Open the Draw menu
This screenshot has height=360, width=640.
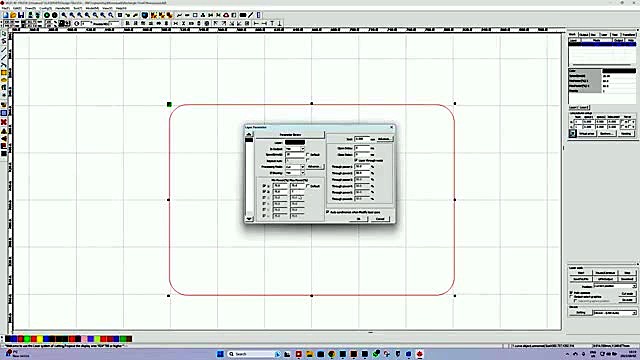[x=30, y=8]
